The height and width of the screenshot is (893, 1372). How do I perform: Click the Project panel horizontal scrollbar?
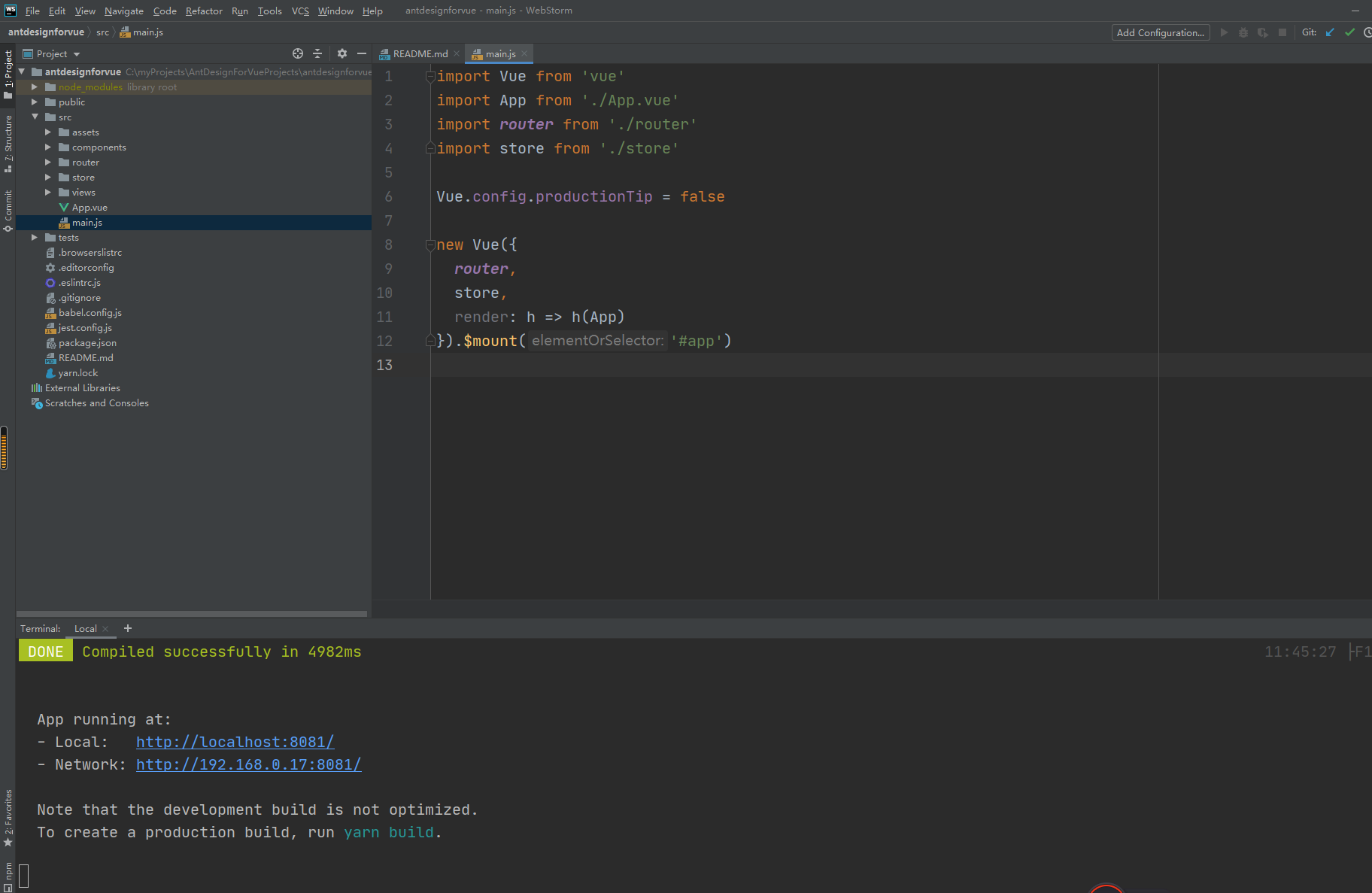click(x=192, y=614)
